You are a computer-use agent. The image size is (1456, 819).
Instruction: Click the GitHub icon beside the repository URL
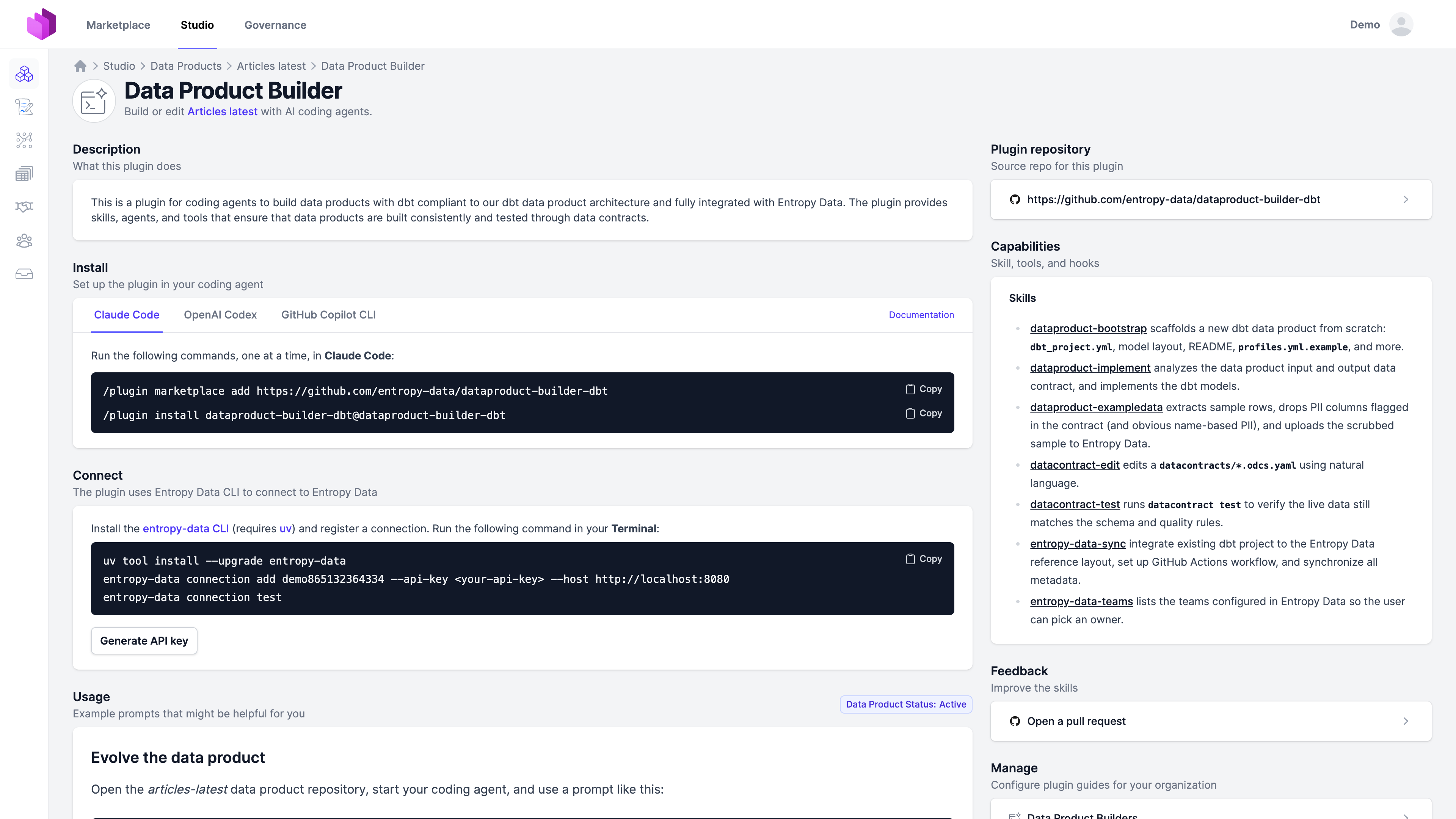[x=1015, y=199]
